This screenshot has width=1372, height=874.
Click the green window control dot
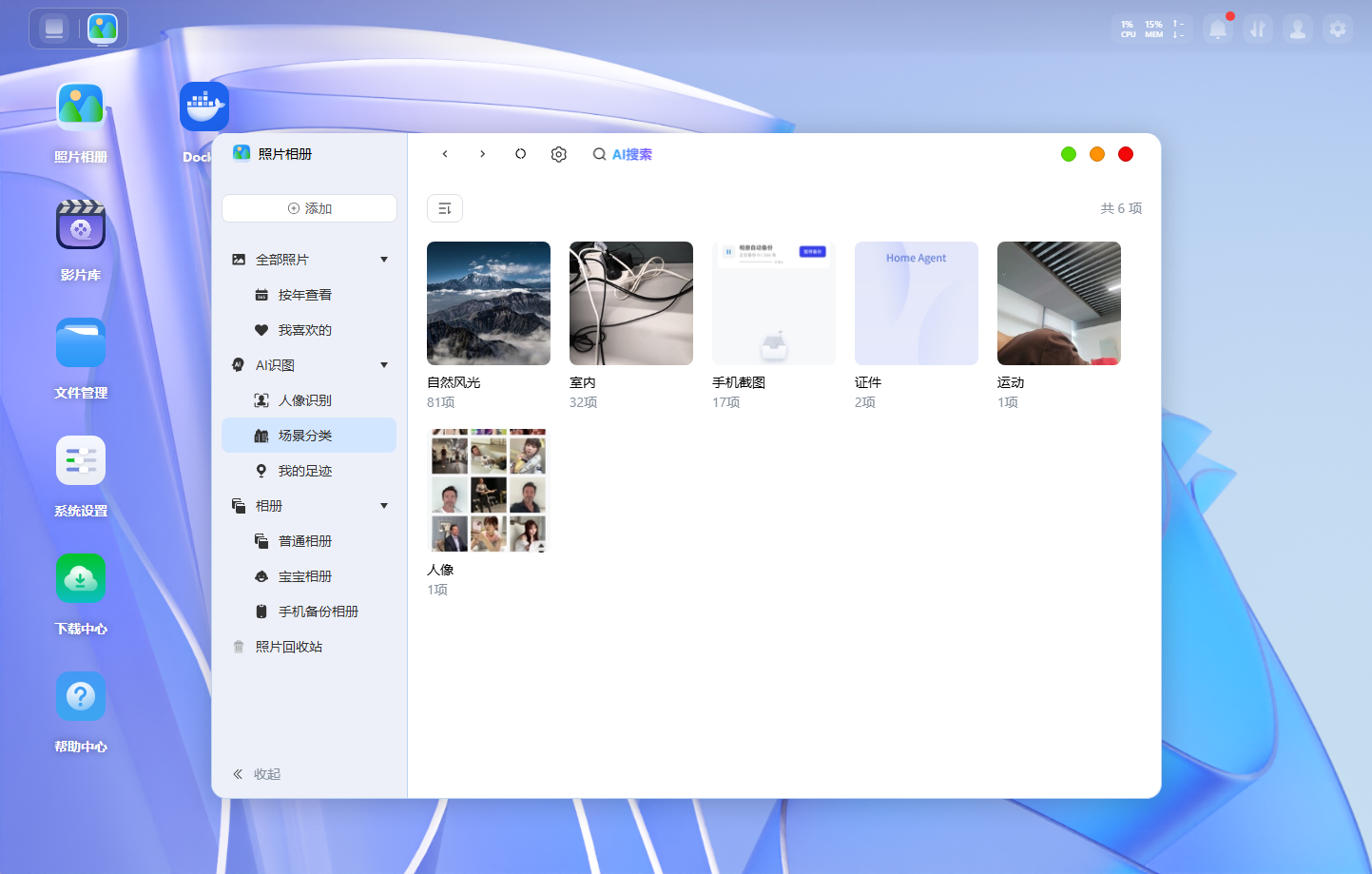coord(1069,154)
